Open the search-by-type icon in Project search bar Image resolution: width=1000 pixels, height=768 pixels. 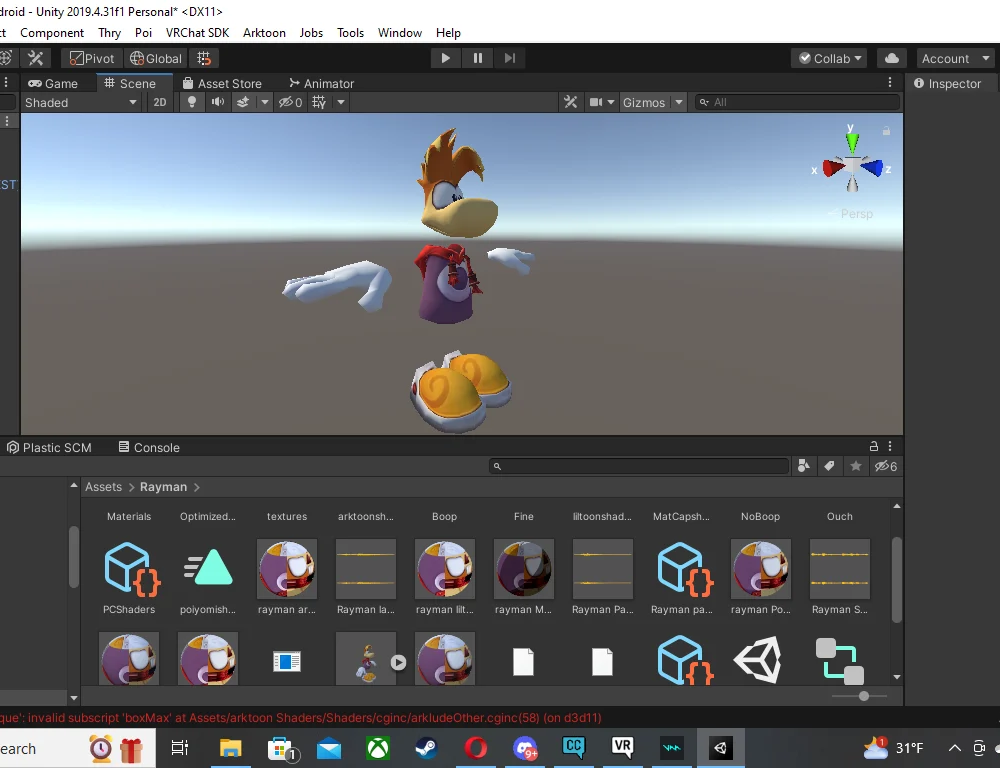[x=804, y=466]
